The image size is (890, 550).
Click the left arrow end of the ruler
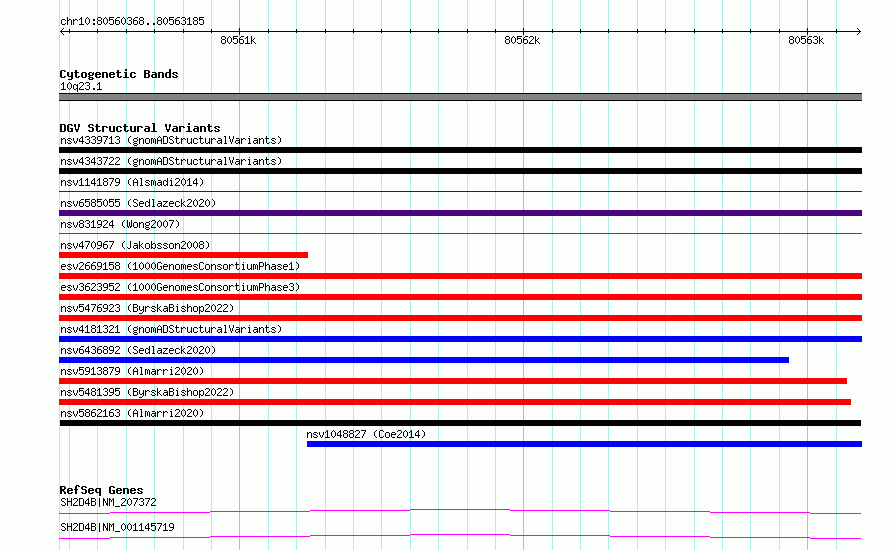(62, 31)
